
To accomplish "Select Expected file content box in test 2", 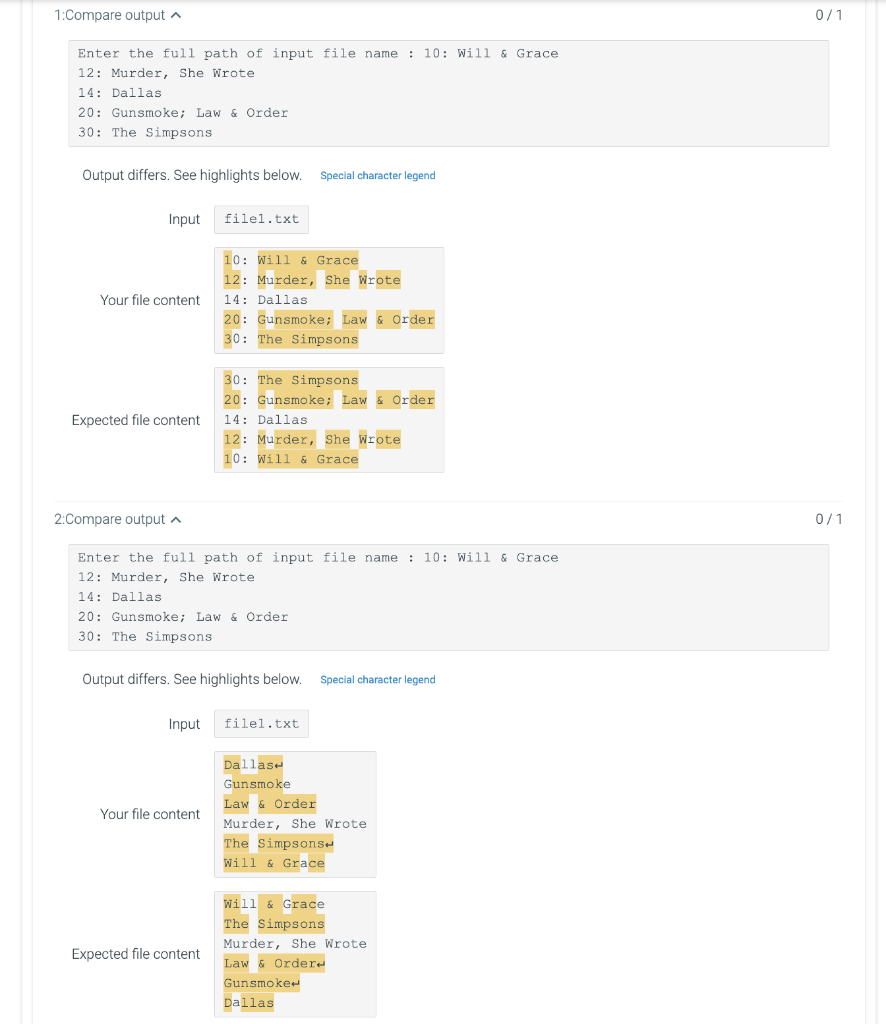I will tap(294, 953).
